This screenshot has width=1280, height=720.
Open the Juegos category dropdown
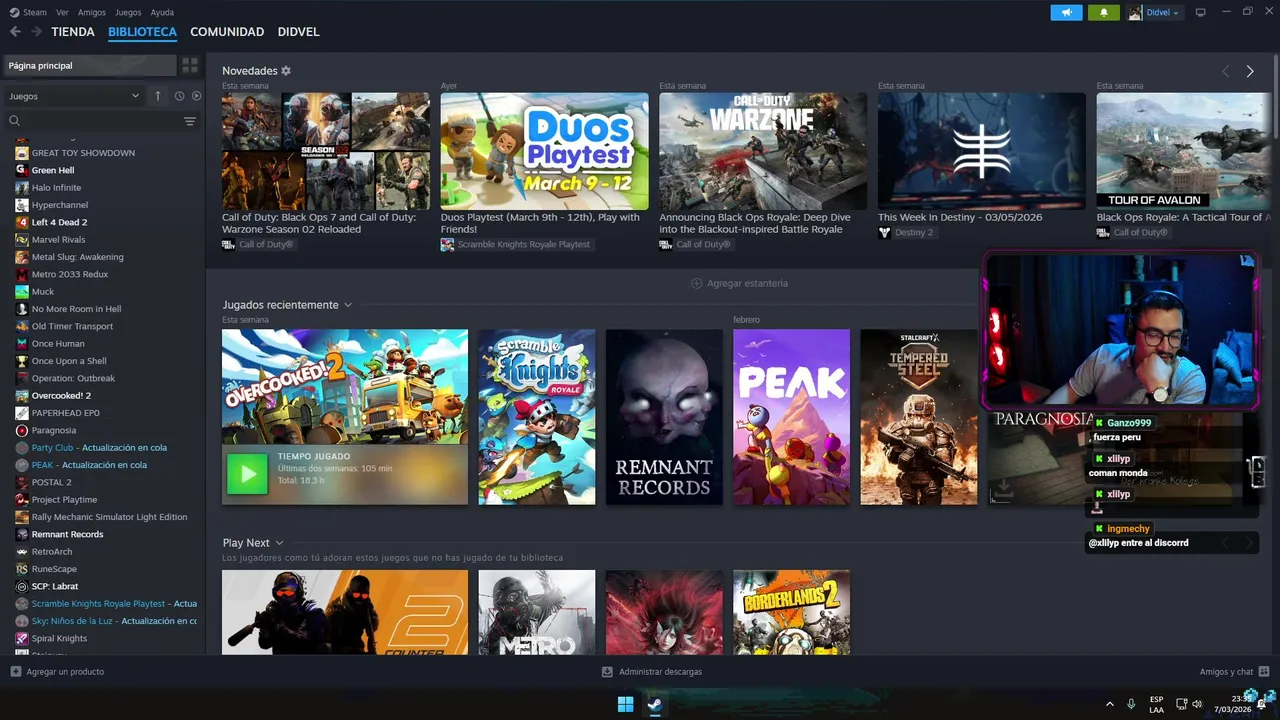(x=74, y=96)
